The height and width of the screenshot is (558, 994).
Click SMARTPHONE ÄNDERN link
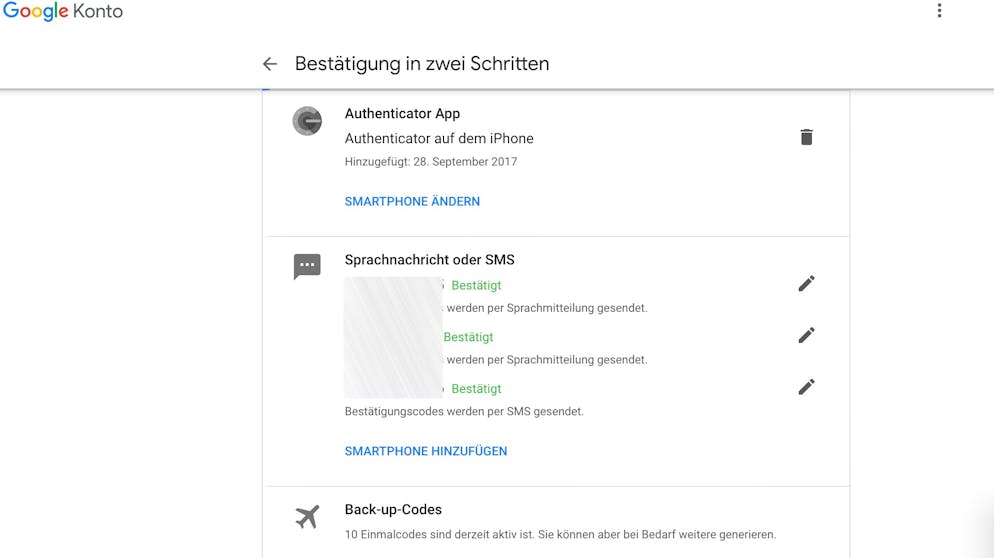412,202
